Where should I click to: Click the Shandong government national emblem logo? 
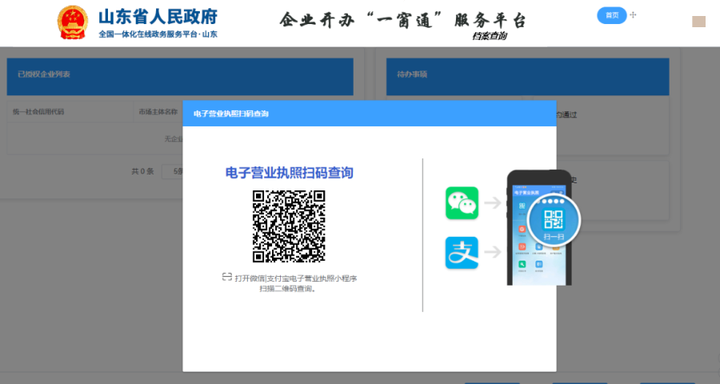(x=73, y=22)
